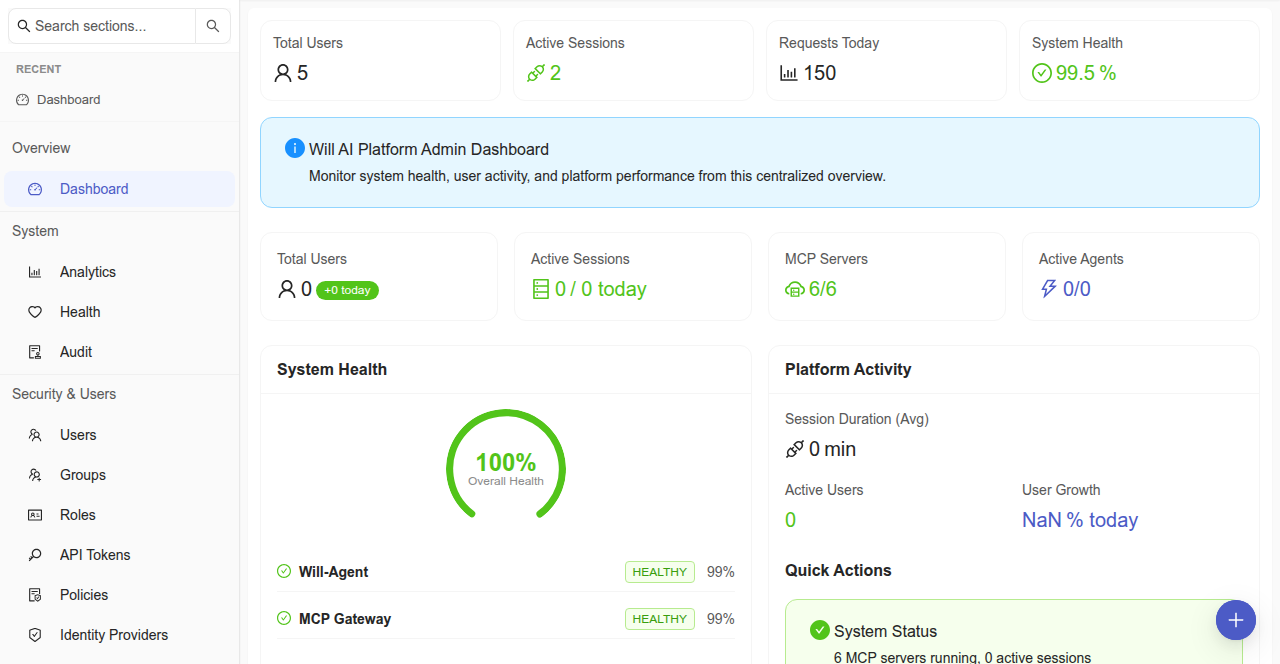Click the bar chart icon by Requests Today
This screenshot has width=1280, height=664.
[x=789, y=73]
